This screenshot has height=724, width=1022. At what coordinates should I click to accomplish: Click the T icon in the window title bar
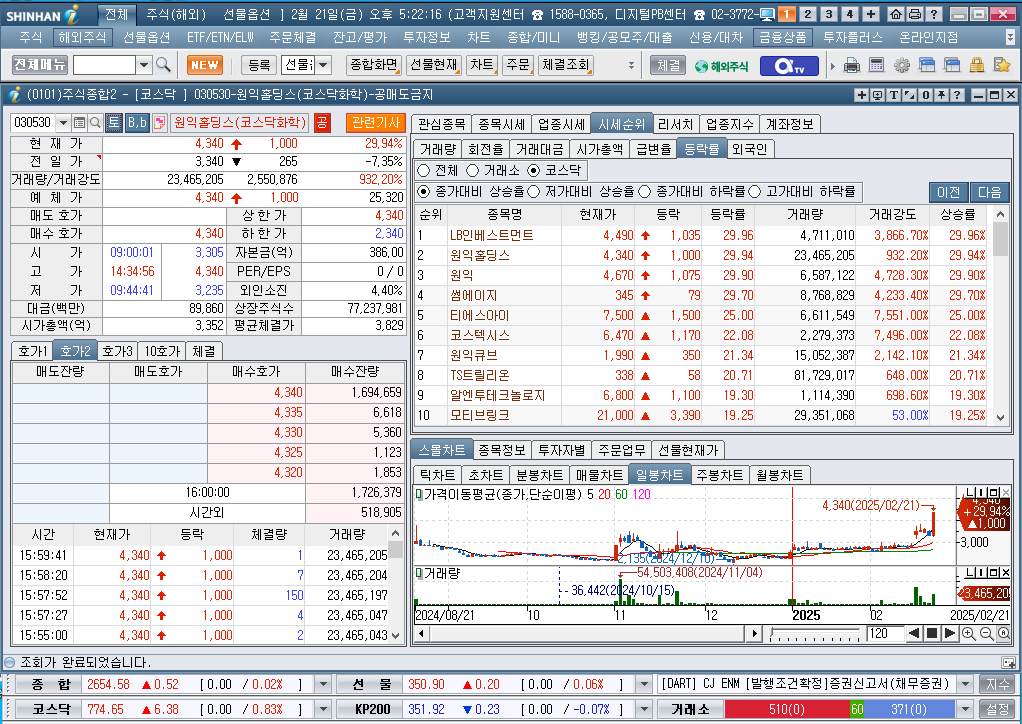pyautogui.click(x=894, y=95)
